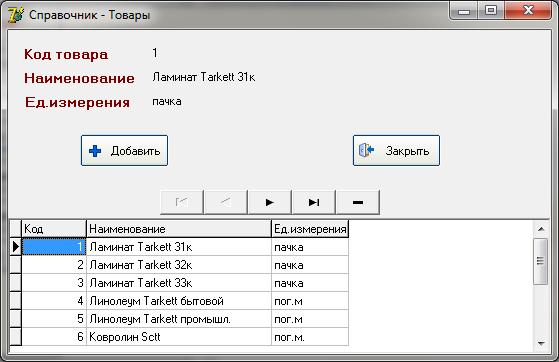559x362 pixels.
Task: Select Ламинат Tarkett 32к row
Action: coord(179,265)
